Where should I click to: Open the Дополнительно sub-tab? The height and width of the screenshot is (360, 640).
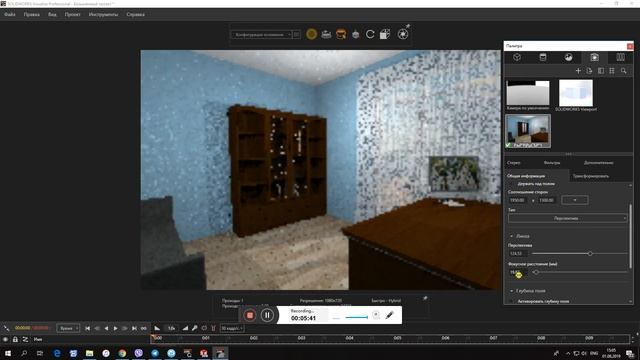[598, 163]
